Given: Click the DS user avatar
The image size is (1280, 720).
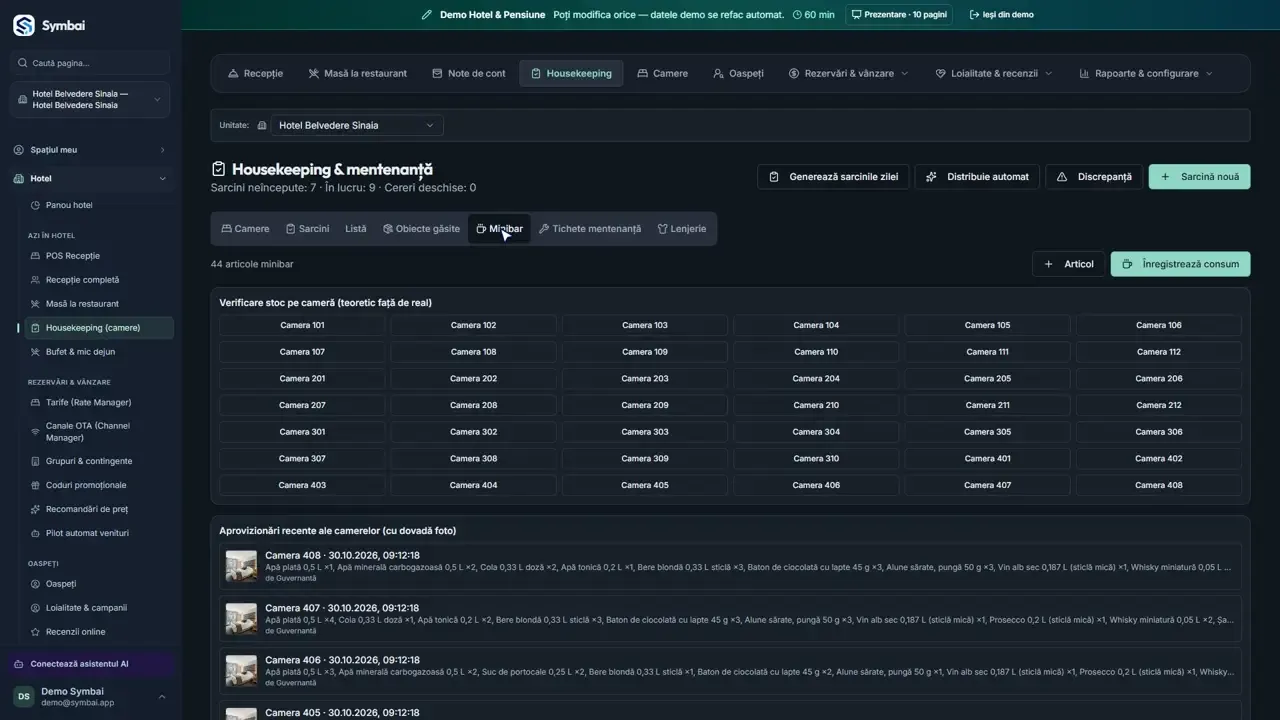Looking at the screenshot, I should coord(23,696).
